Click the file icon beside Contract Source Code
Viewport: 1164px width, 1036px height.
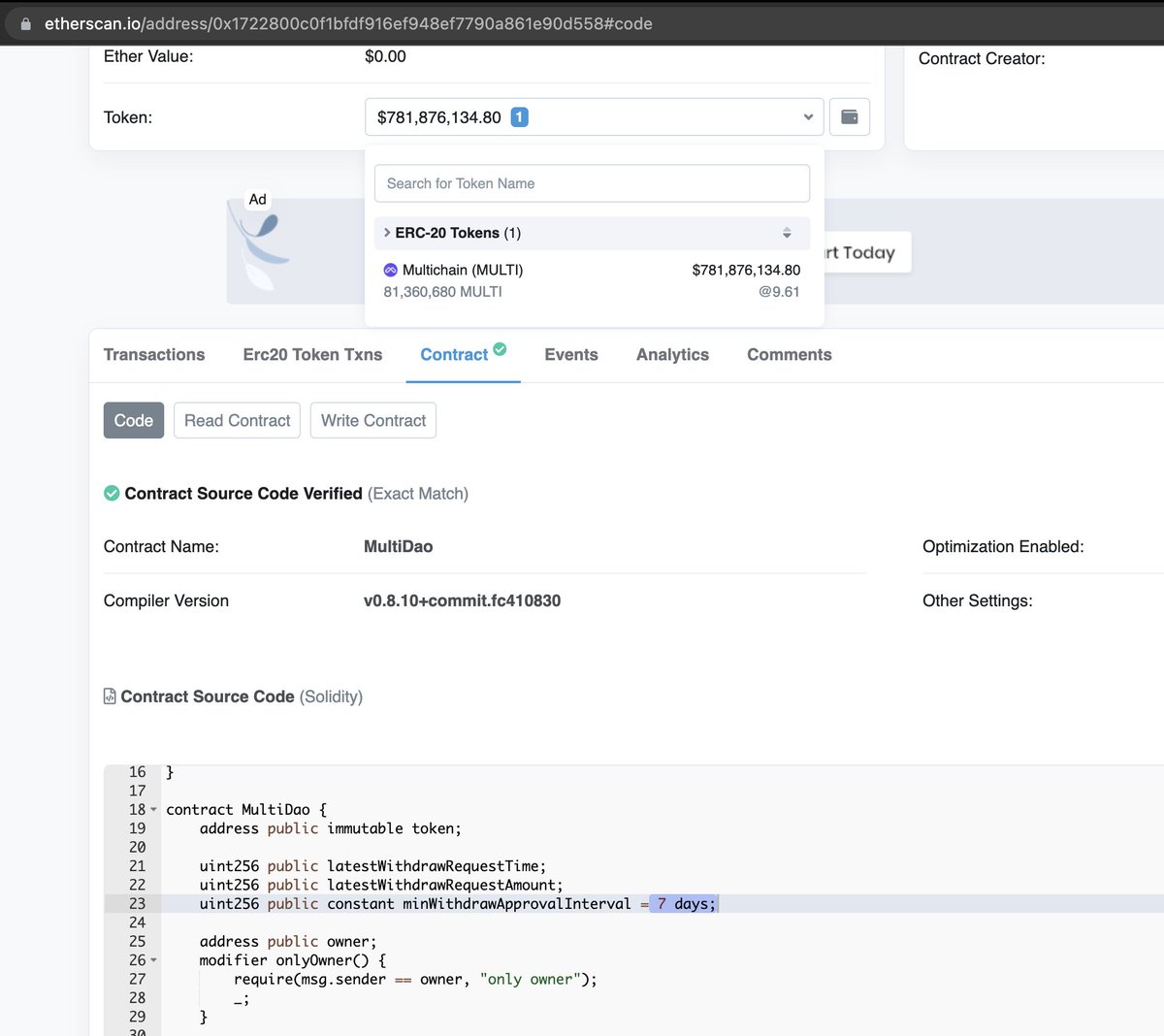pos(110,696)
